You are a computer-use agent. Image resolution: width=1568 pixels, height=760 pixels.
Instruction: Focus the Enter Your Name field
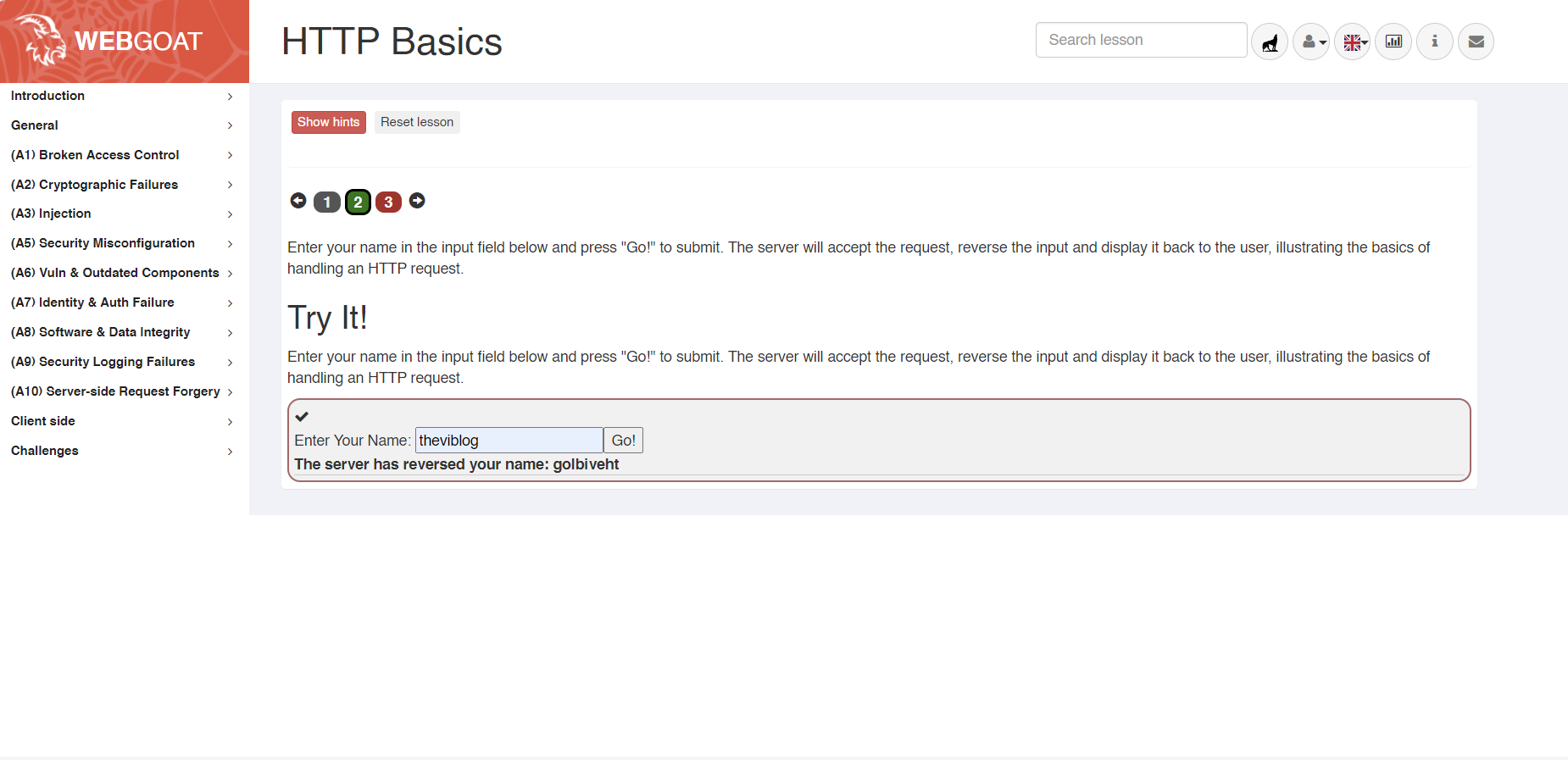point(509,441)
